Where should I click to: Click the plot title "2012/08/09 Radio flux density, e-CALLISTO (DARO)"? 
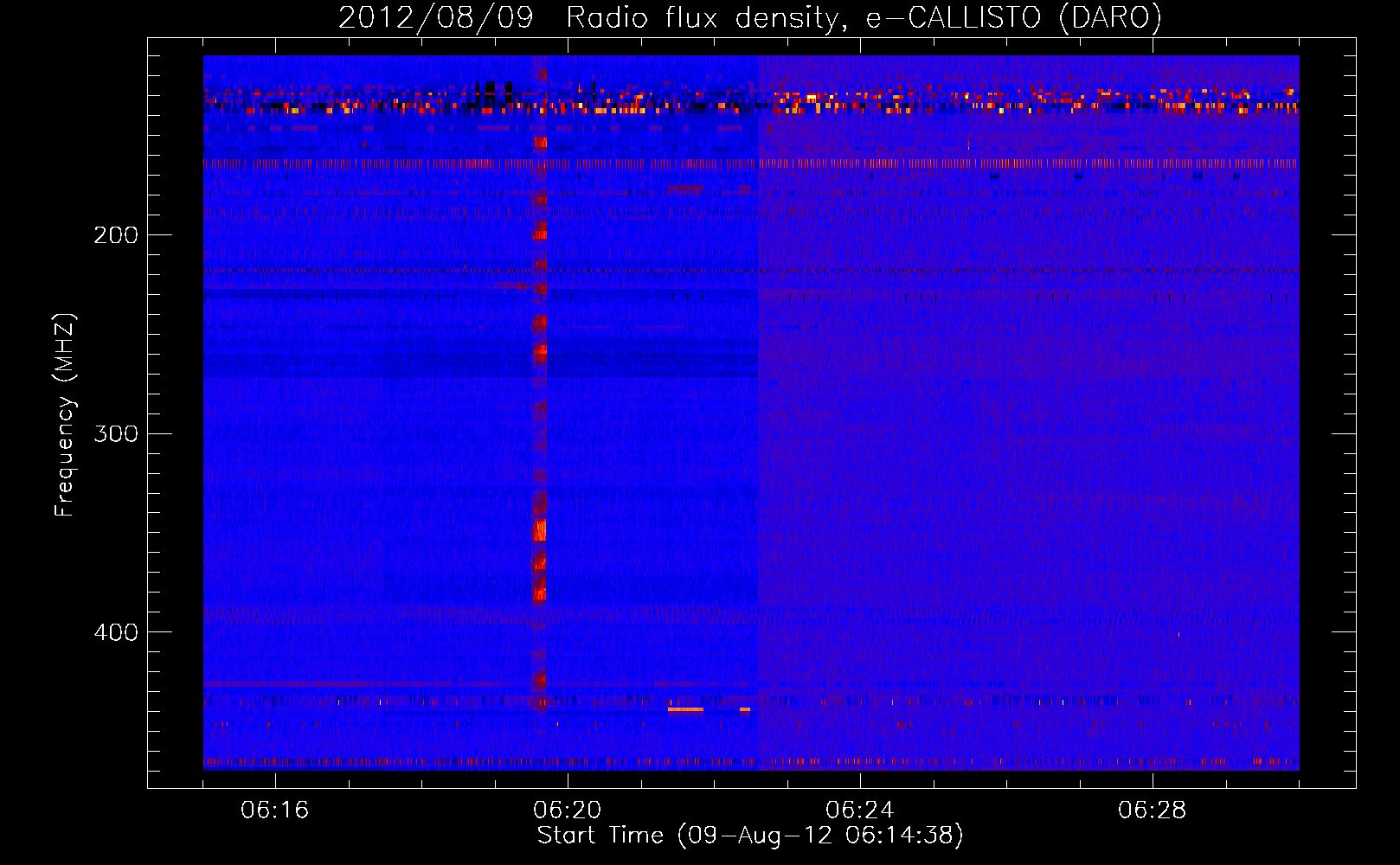coord(749,17)
